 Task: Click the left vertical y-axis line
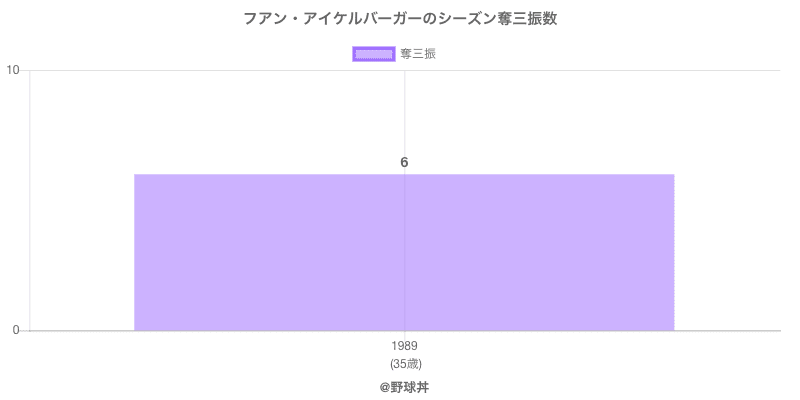pos(30,200)
